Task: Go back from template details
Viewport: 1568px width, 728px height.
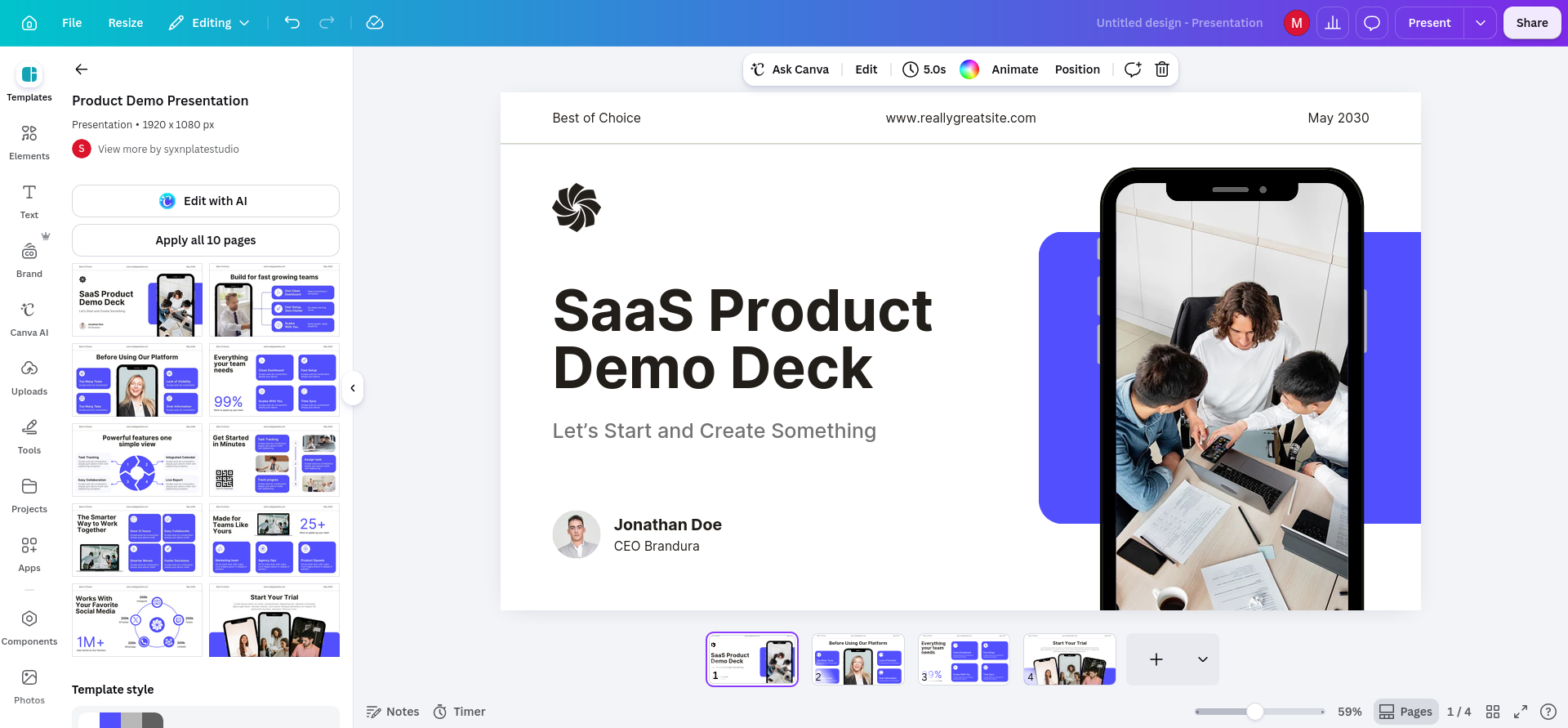Action: tap(82, 69)
